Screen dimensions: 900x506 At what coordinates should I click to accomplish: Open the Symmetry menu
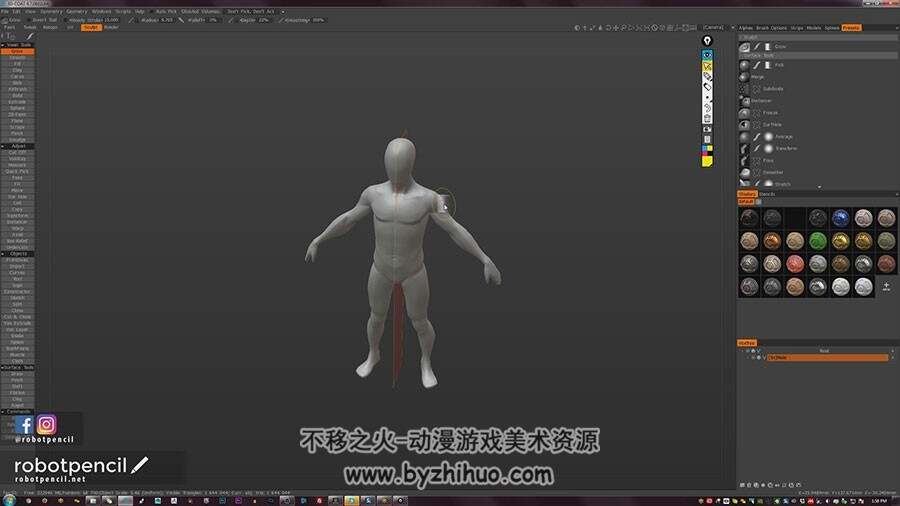point(51,11)
